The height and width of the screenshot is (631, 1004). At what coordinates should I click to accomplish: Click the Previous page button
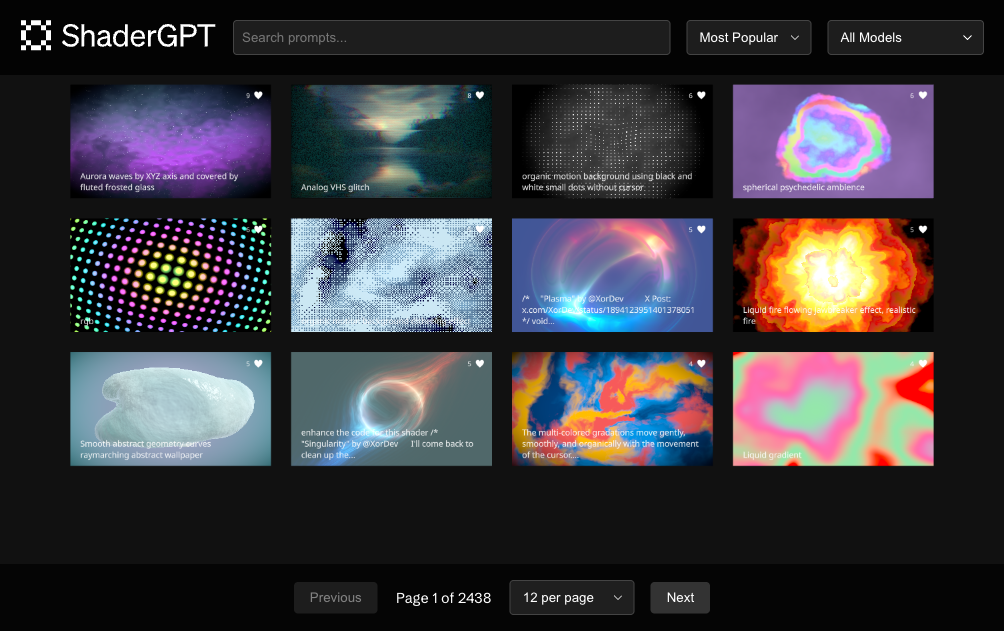[x=335, y=597]
